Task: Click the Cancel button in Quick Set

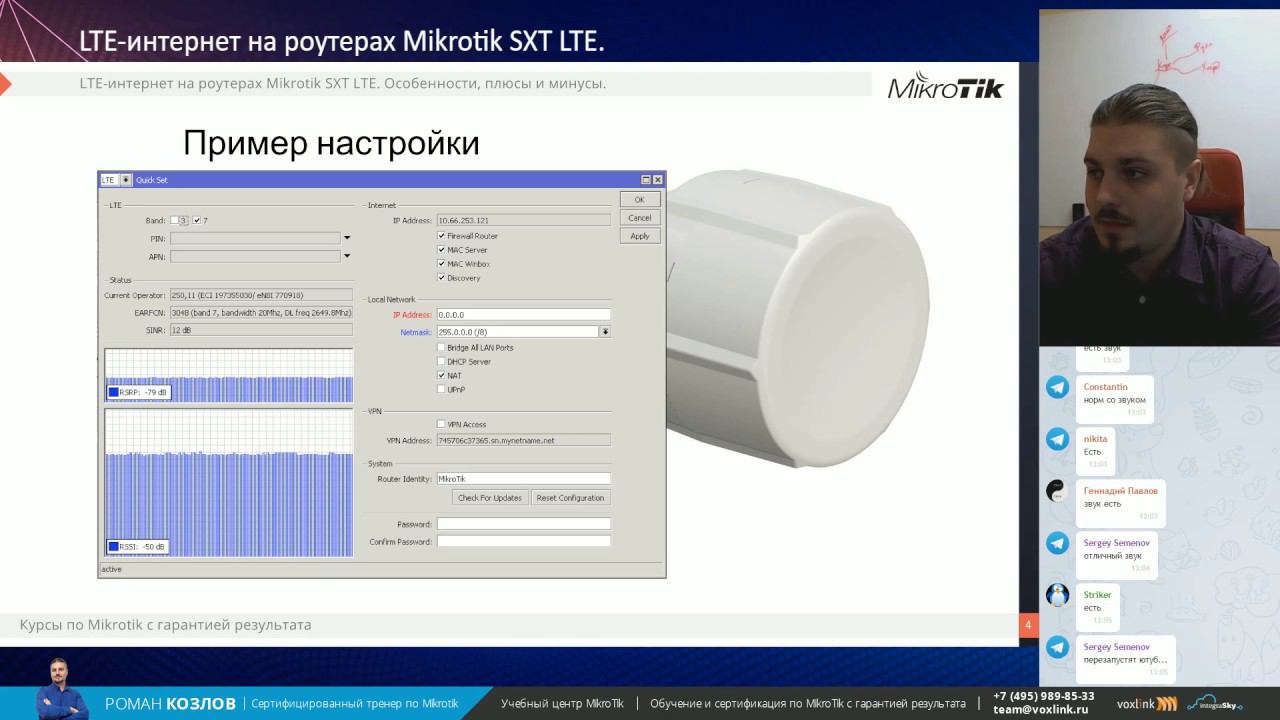Action: (640, 218)
